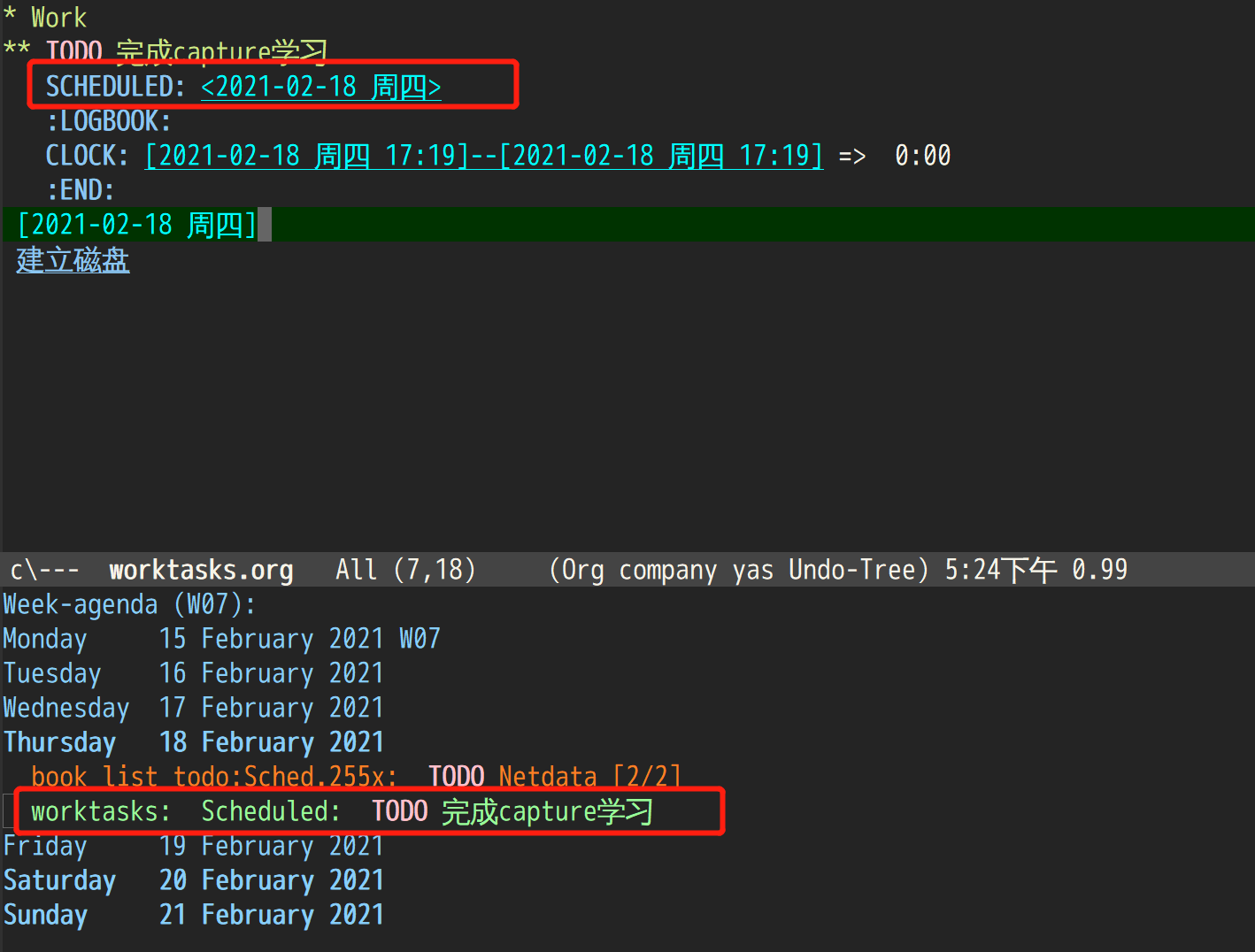Open the clock start timestamp 17:19
This screenshot has height=952, width=1255.
coord(307,156)
